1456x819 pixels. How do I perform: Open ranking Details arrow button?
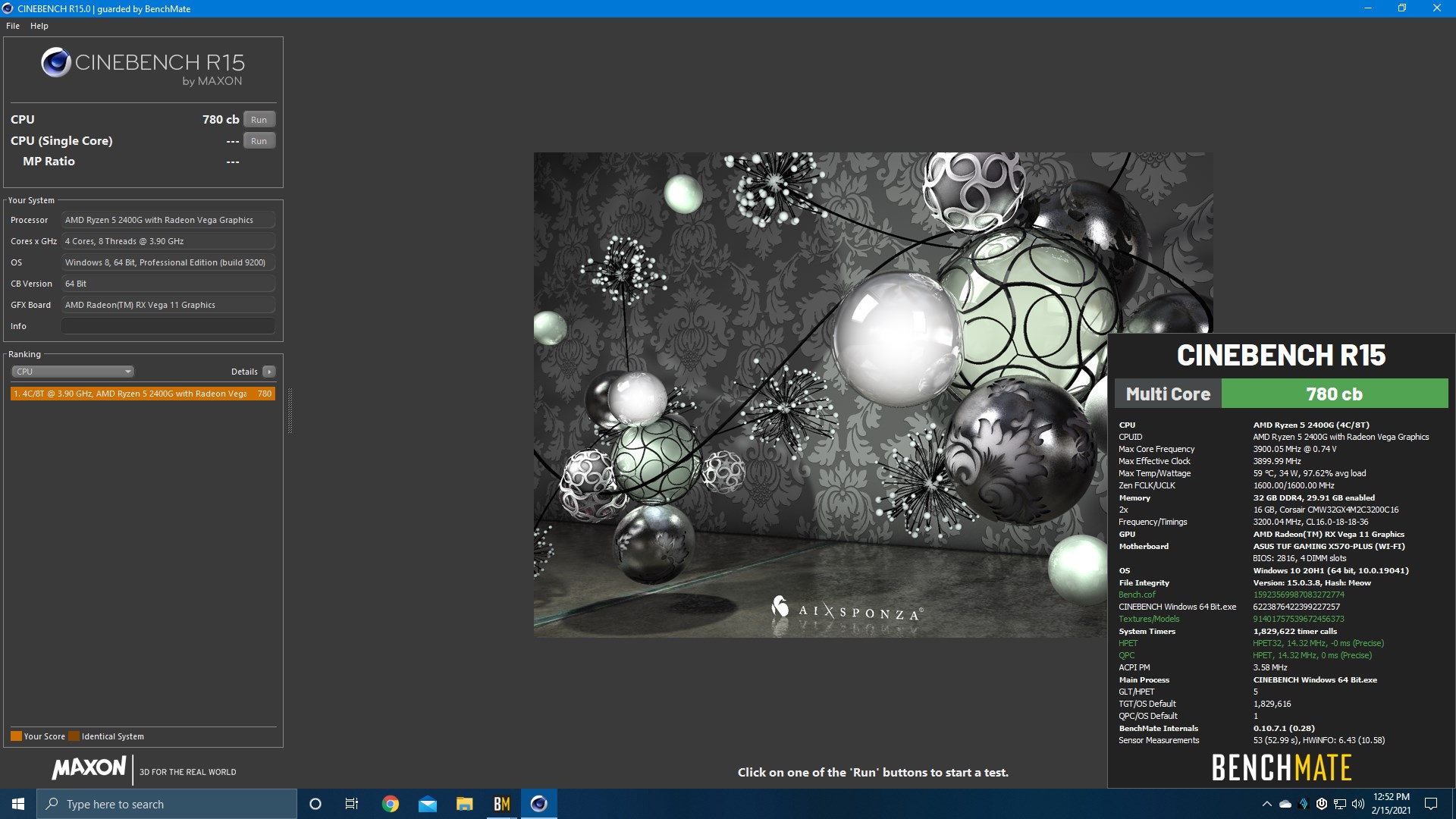coord(269,372)
